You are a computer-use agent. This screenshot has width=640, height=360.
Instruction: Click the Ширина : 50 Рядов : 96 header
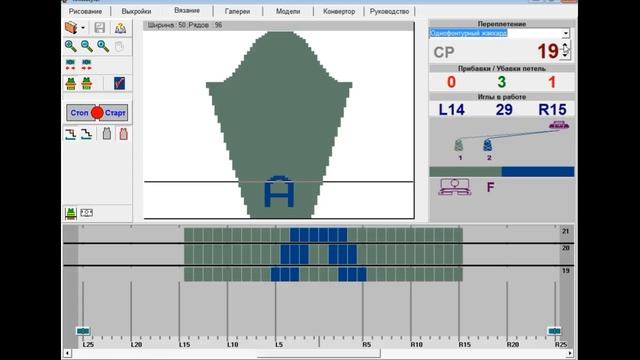click(x=185, y=25)
